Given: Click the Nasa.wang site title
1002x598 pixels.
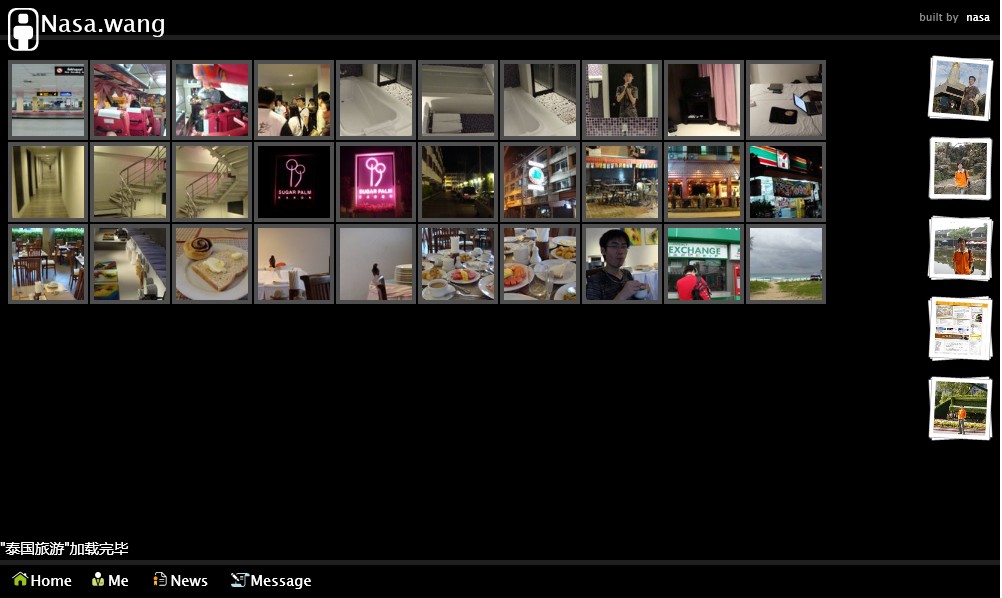Looking at the screenshot, I should (x=103, y=24).
